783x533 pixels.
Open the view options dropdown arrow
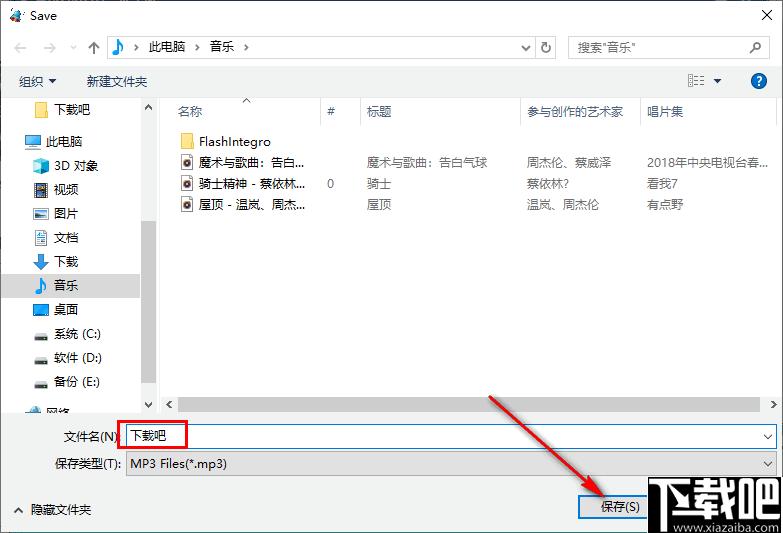click(x=718, y=81)
